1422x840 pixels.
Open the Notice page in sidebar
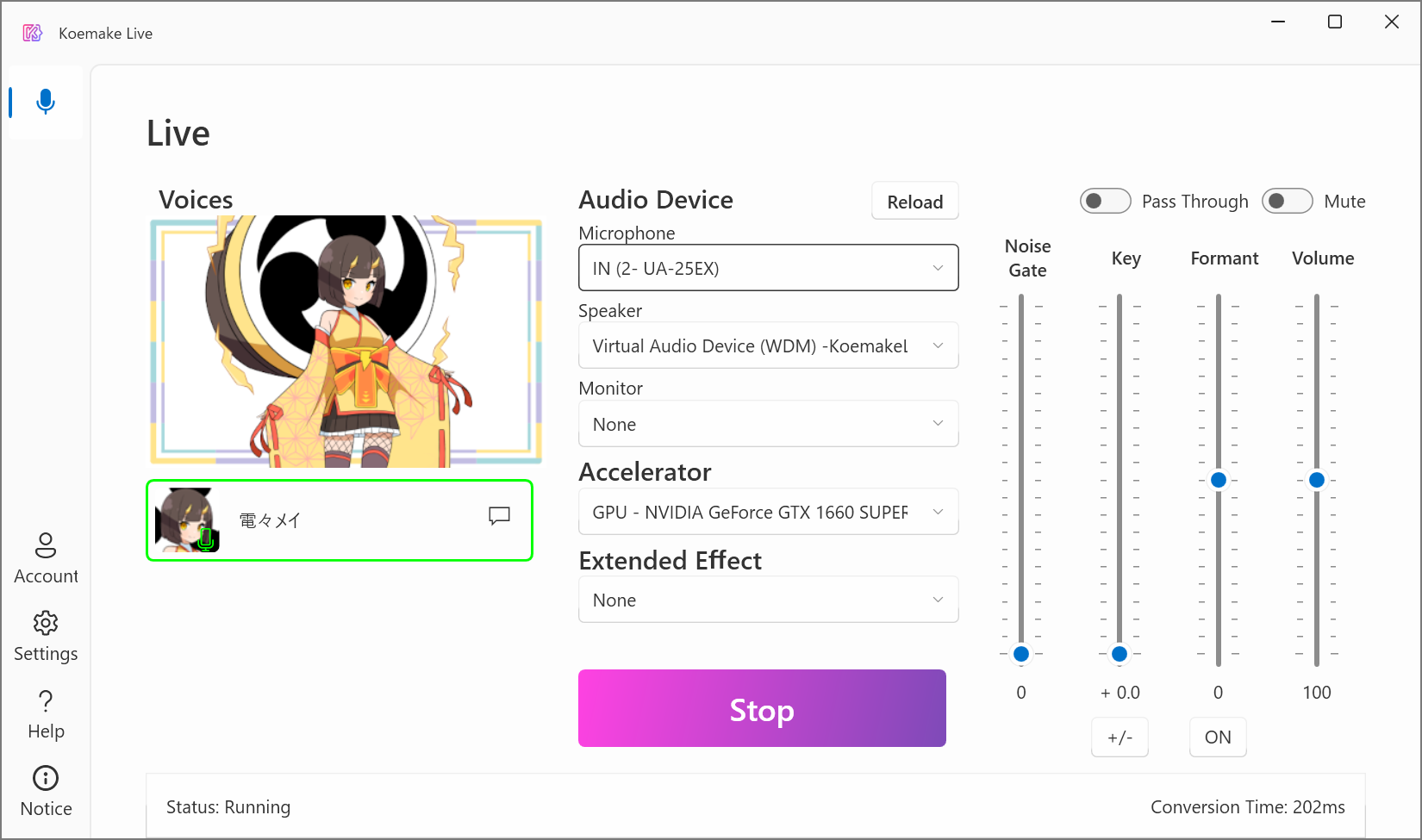coord(46,792)
